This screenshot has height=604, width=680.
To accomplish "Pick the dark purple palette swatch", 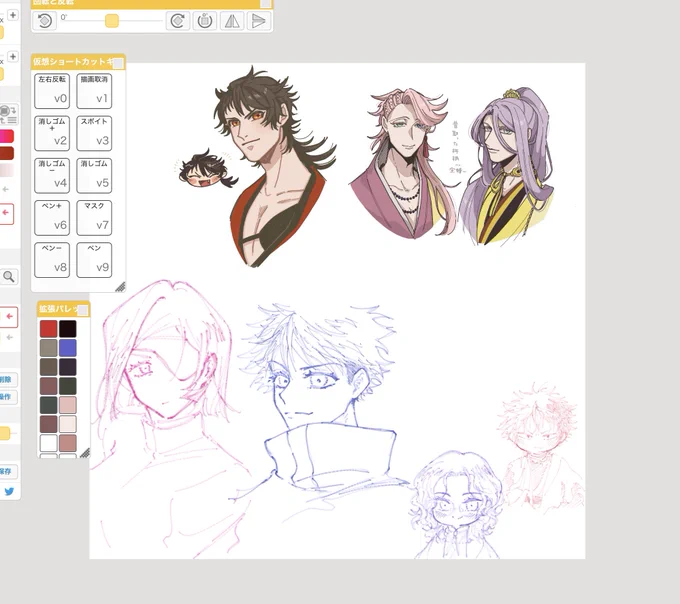I will [x=68, y=367].
